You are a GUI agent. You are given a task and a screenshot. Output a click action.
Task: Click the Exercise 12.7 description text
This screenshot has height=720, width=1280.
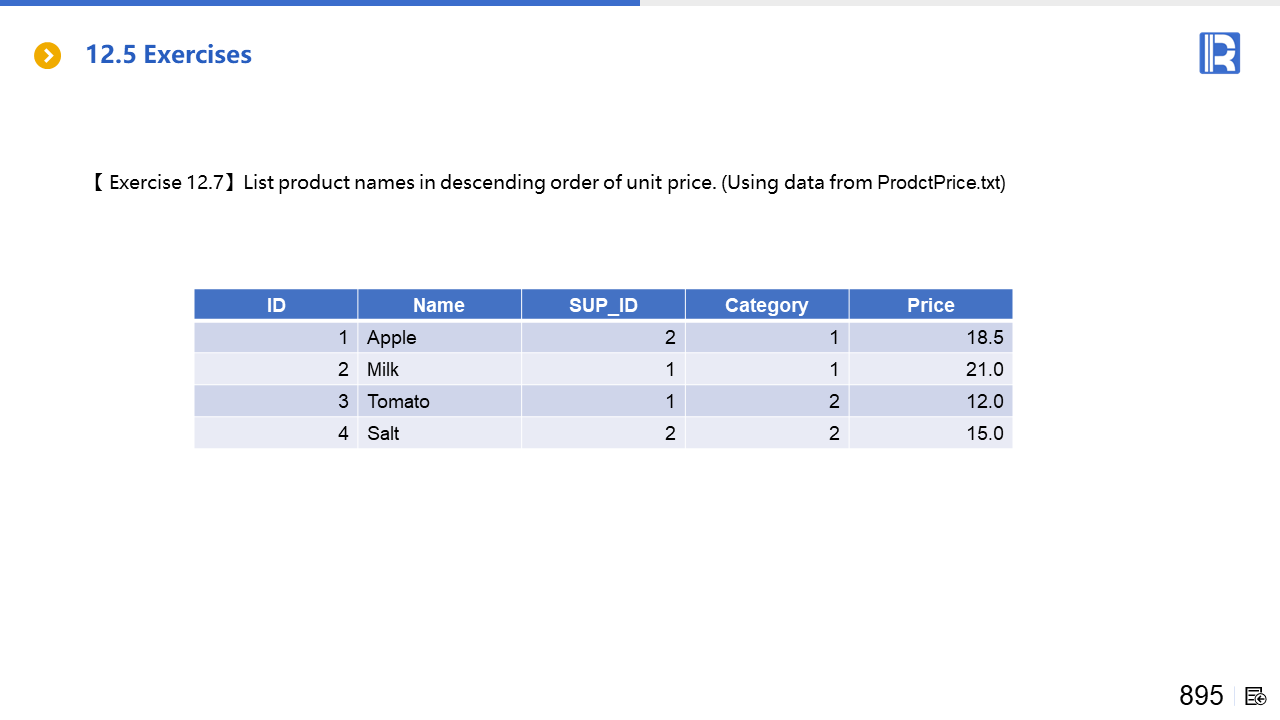[x=548, y=183]
